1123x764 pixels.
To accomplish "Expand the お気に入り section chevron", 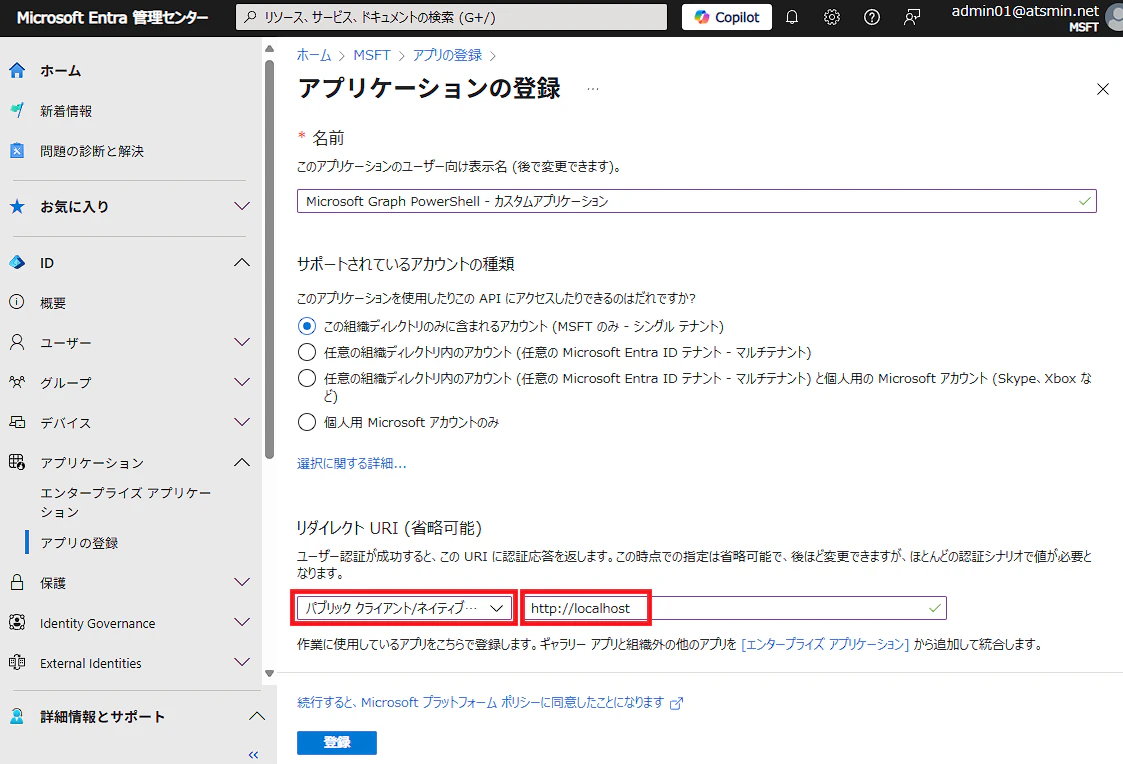I will point(242,206).
